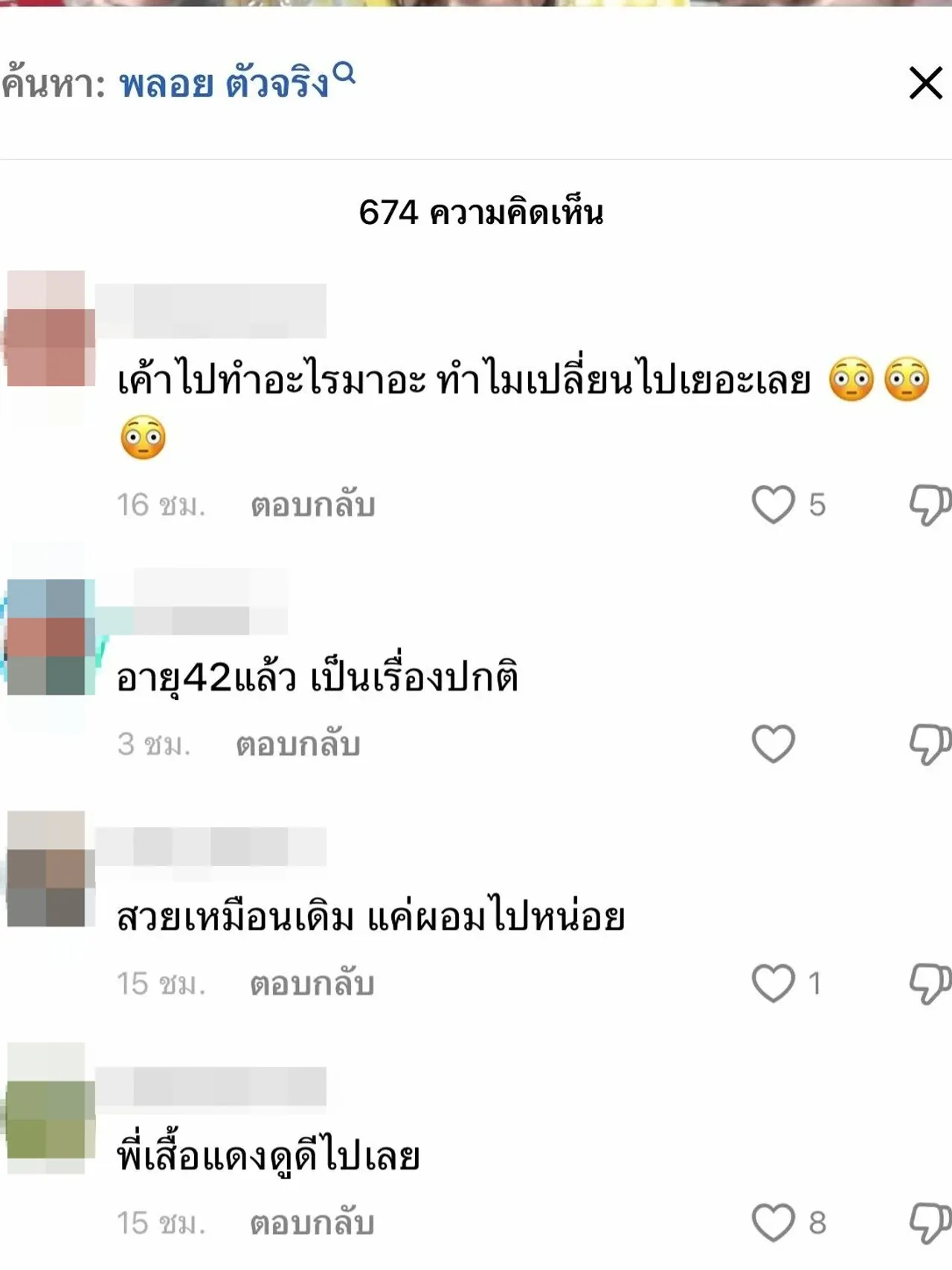Reply to the 16 ชม. comment
The height and width of the screenshot is (1270, 952).
(x=312, y=505)
